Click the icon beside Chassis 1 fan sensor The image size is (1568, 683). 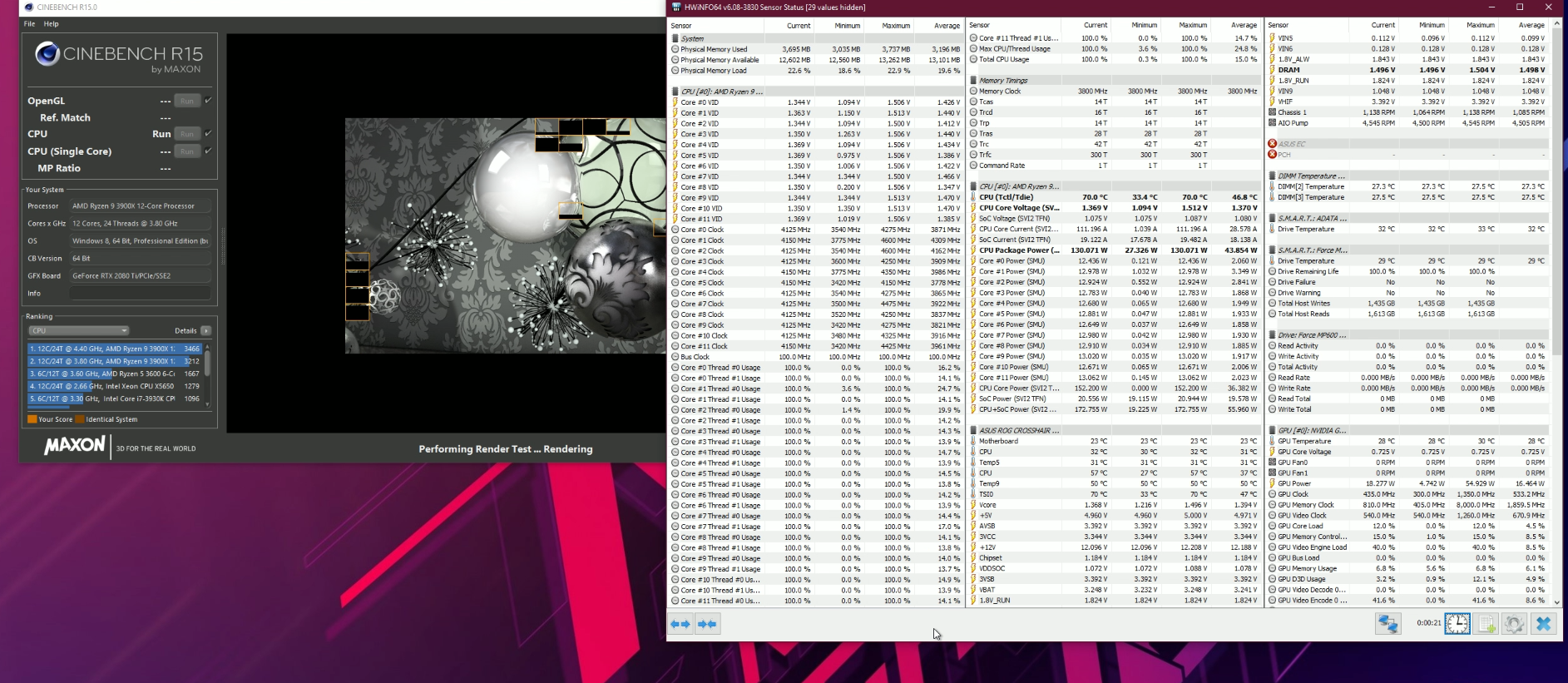point(1272,112)
